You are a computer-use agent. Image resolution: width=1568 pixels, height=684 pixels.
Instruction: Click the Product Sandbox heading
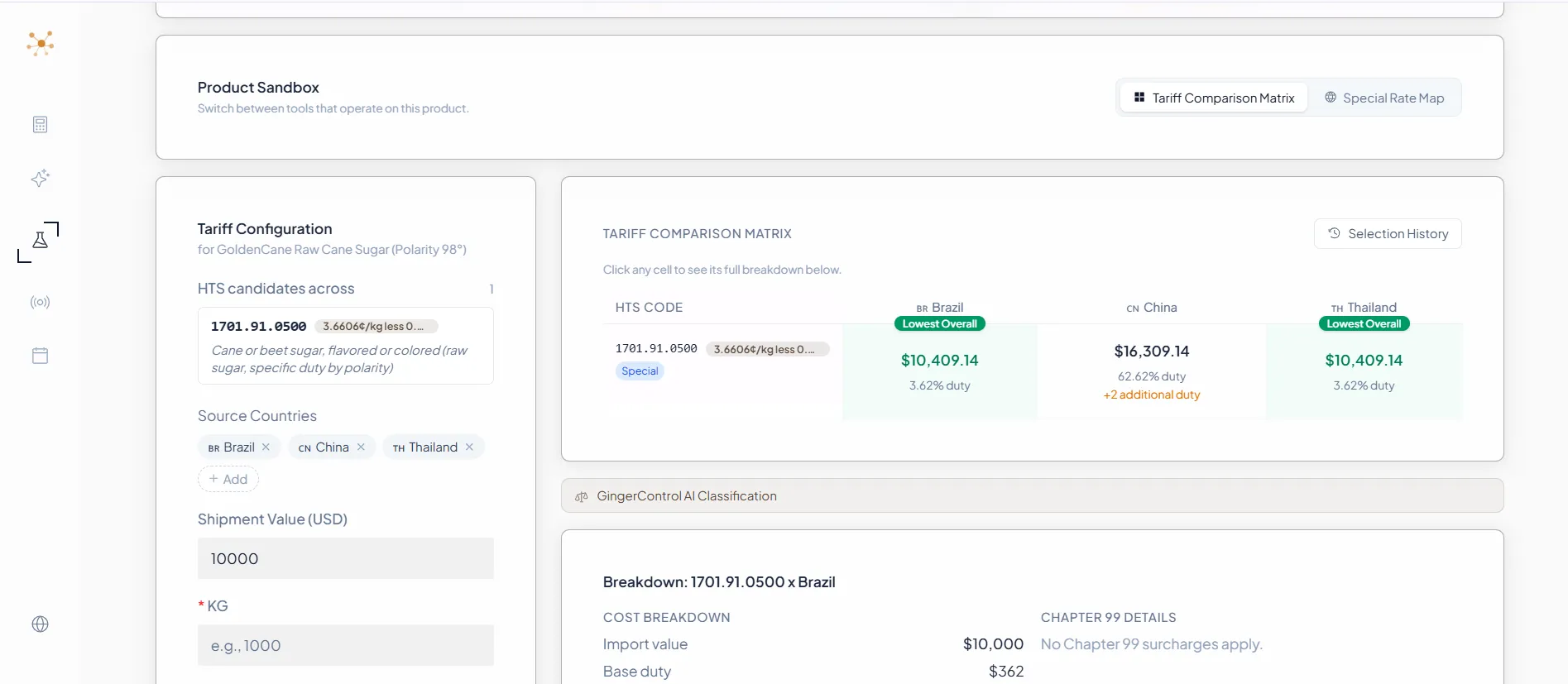coord(258,87)
